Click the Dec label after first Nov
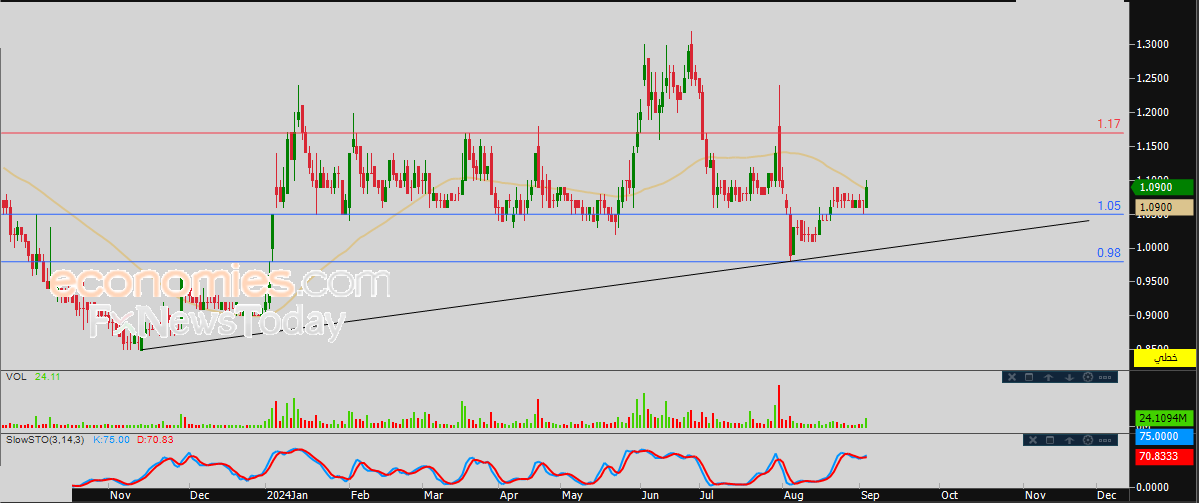The width and height of the screenshot is (1199, 503). (200, 495)
